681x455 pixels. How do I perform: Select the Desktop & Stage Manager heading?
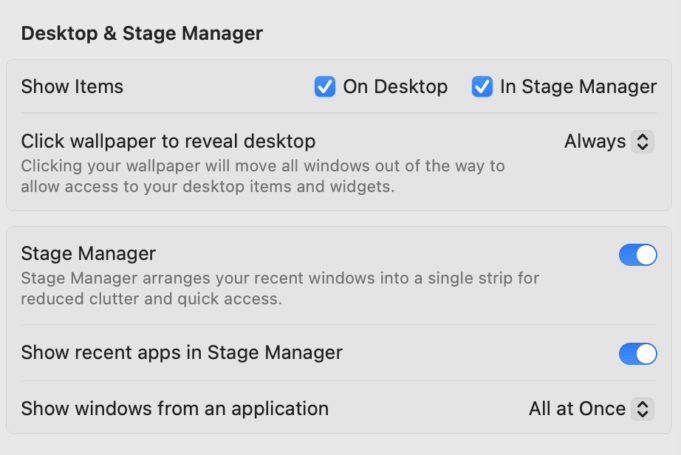click(142, 33)
